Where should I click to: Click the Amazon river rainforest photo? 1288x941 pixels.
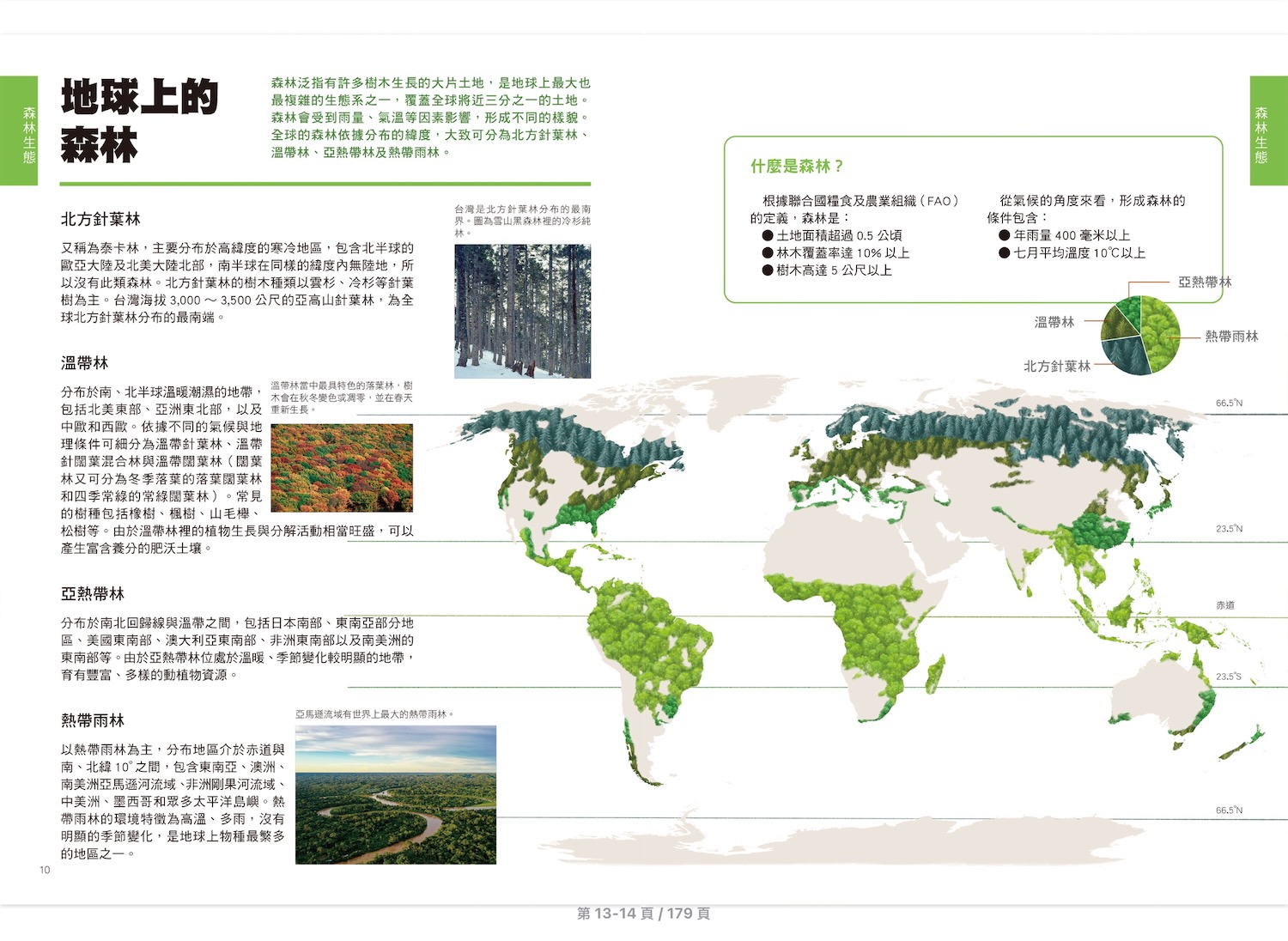click(x=396, y=794)
